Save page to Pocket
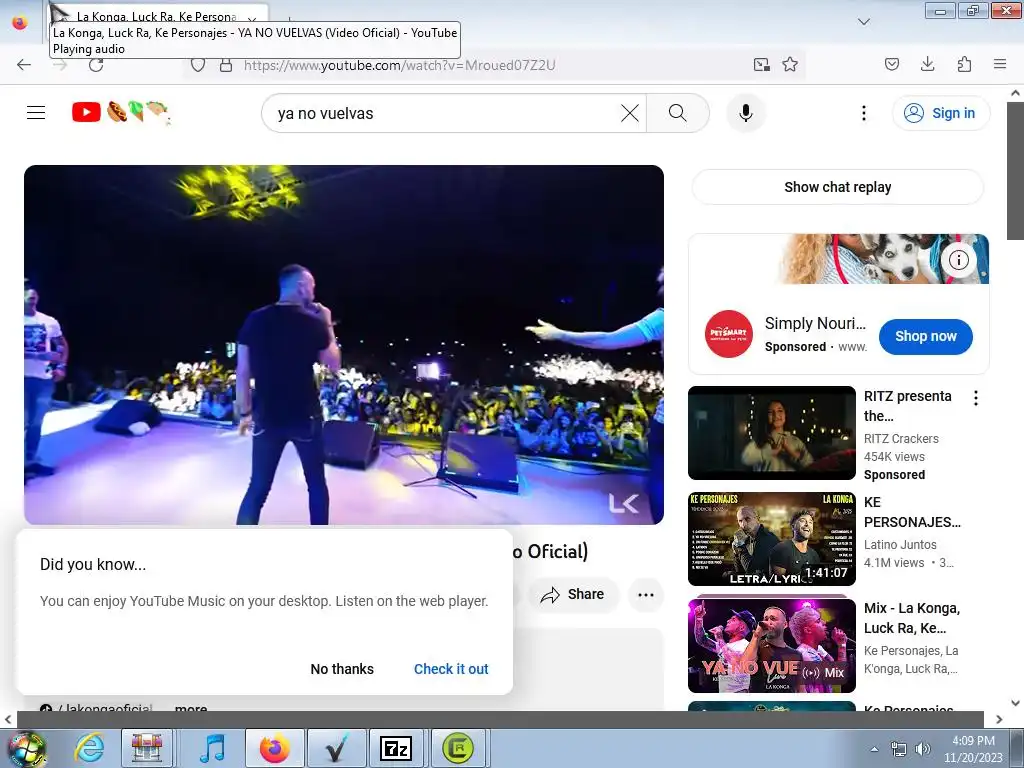 [892, 64]
